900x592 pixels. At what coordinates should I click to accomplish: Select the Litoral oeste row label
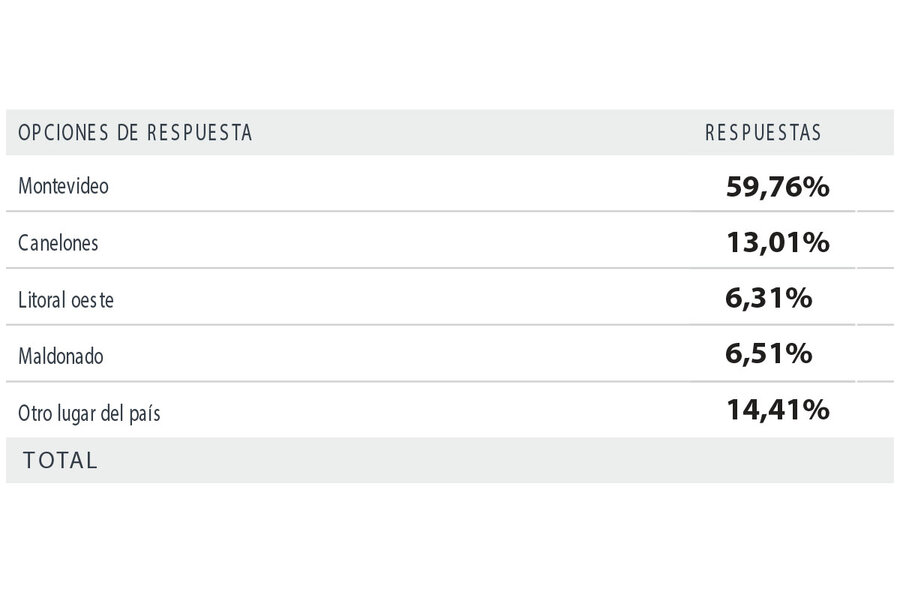pyautogui.click(x=66, y=300)
